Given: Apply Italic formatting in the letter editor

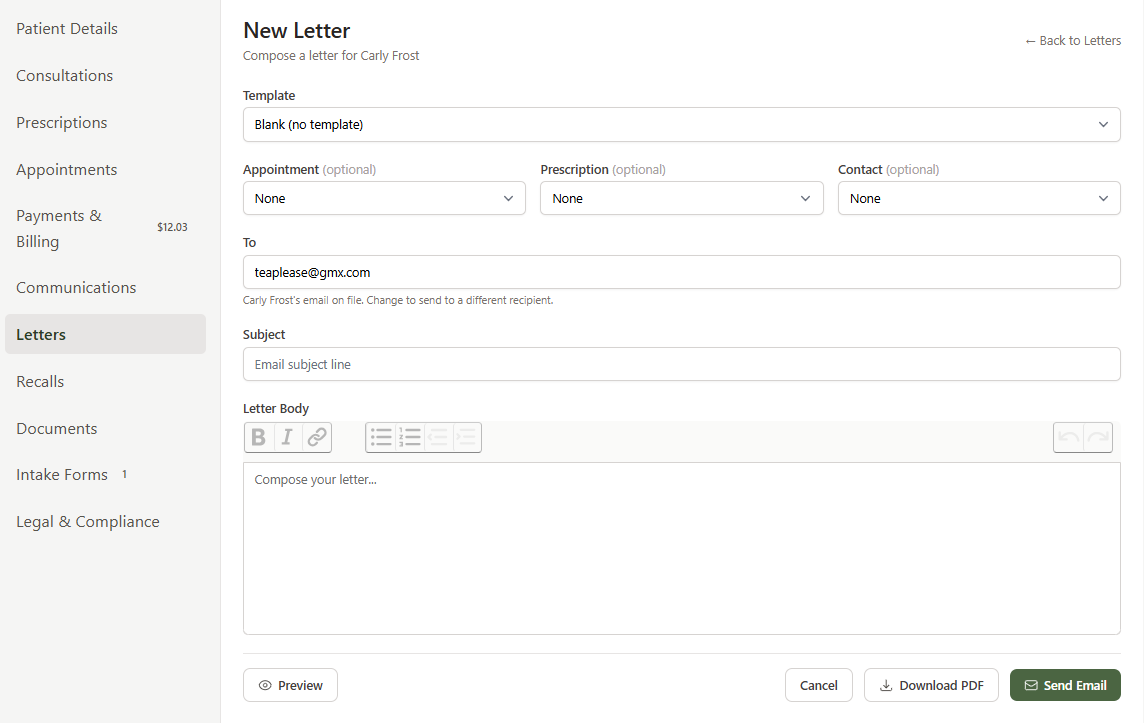Looking at the screenshot, I should 287,437.
